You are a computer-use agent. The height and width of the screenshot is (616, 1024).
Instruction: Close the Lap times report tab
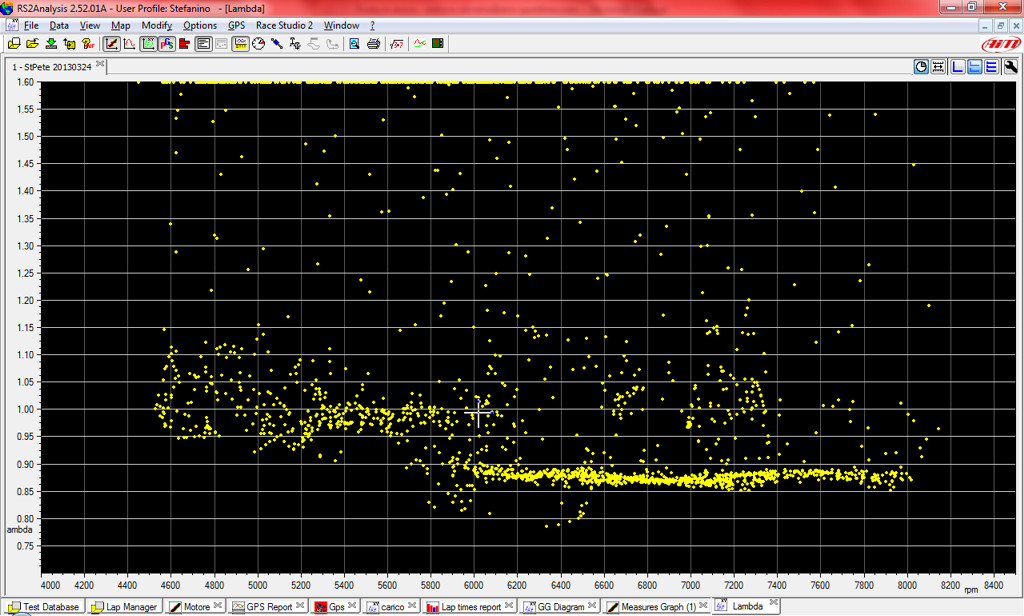pyautogui.click(x=509, y=605)
